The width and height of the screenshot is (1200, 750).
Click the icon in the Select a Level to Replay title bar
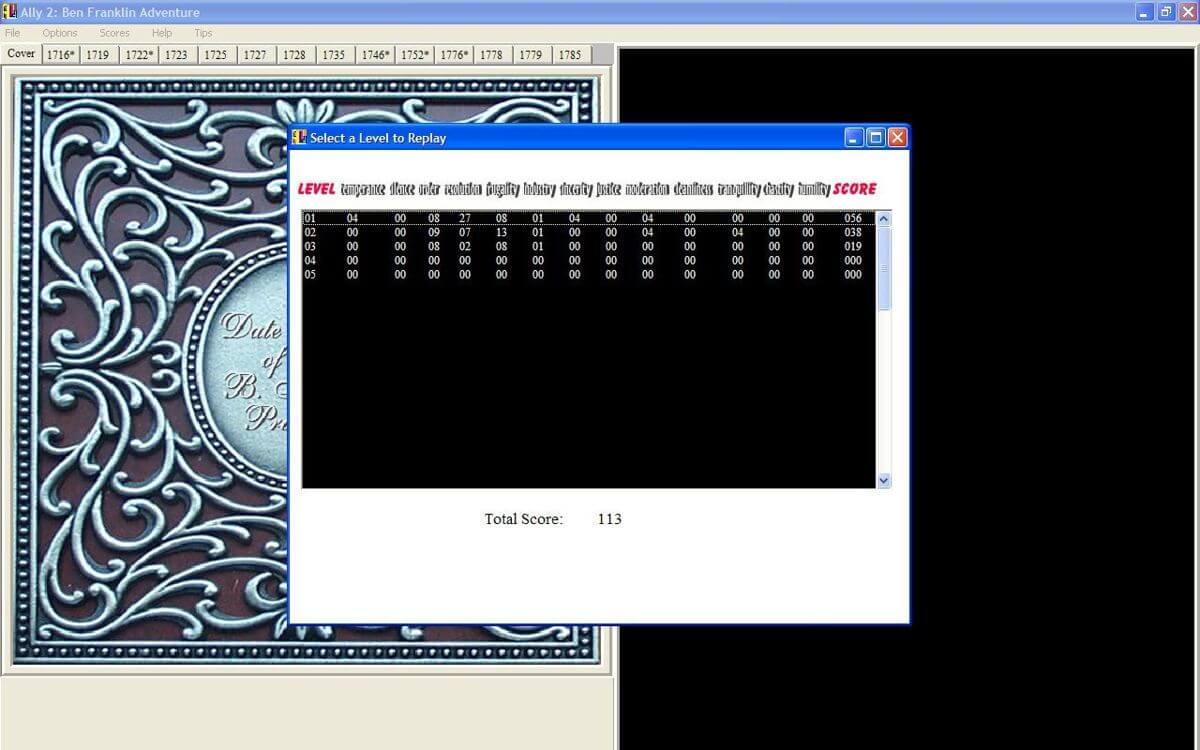coord(299,137)
